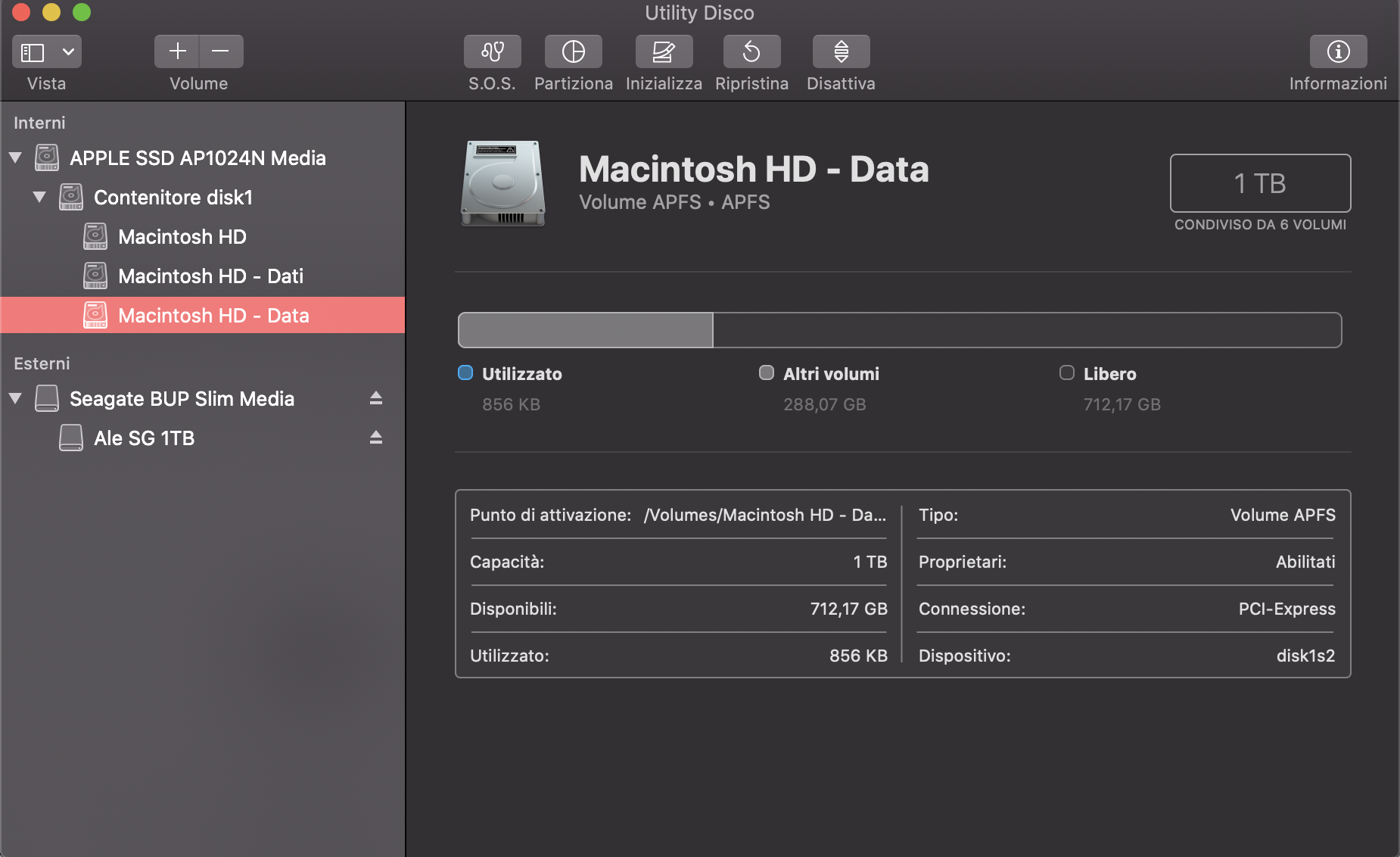Image resolution: width=1400 pixels, height=857 pixels.
Task: Collapse the APPLE SSD AP1024N Media tree
Action: pyautogui.click(x=15, y=158)
